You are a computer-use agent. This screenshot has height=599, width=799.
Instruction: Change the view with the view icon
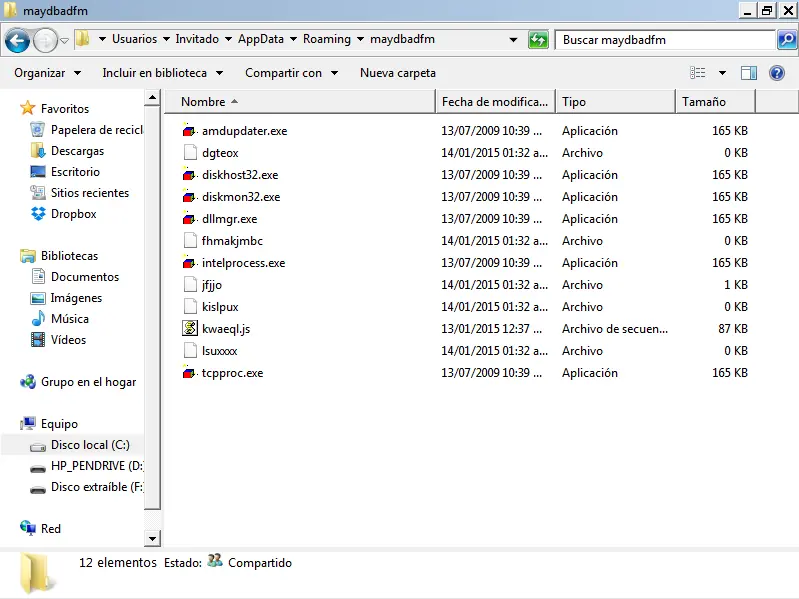pyautogui.click(x=698, y=73)
